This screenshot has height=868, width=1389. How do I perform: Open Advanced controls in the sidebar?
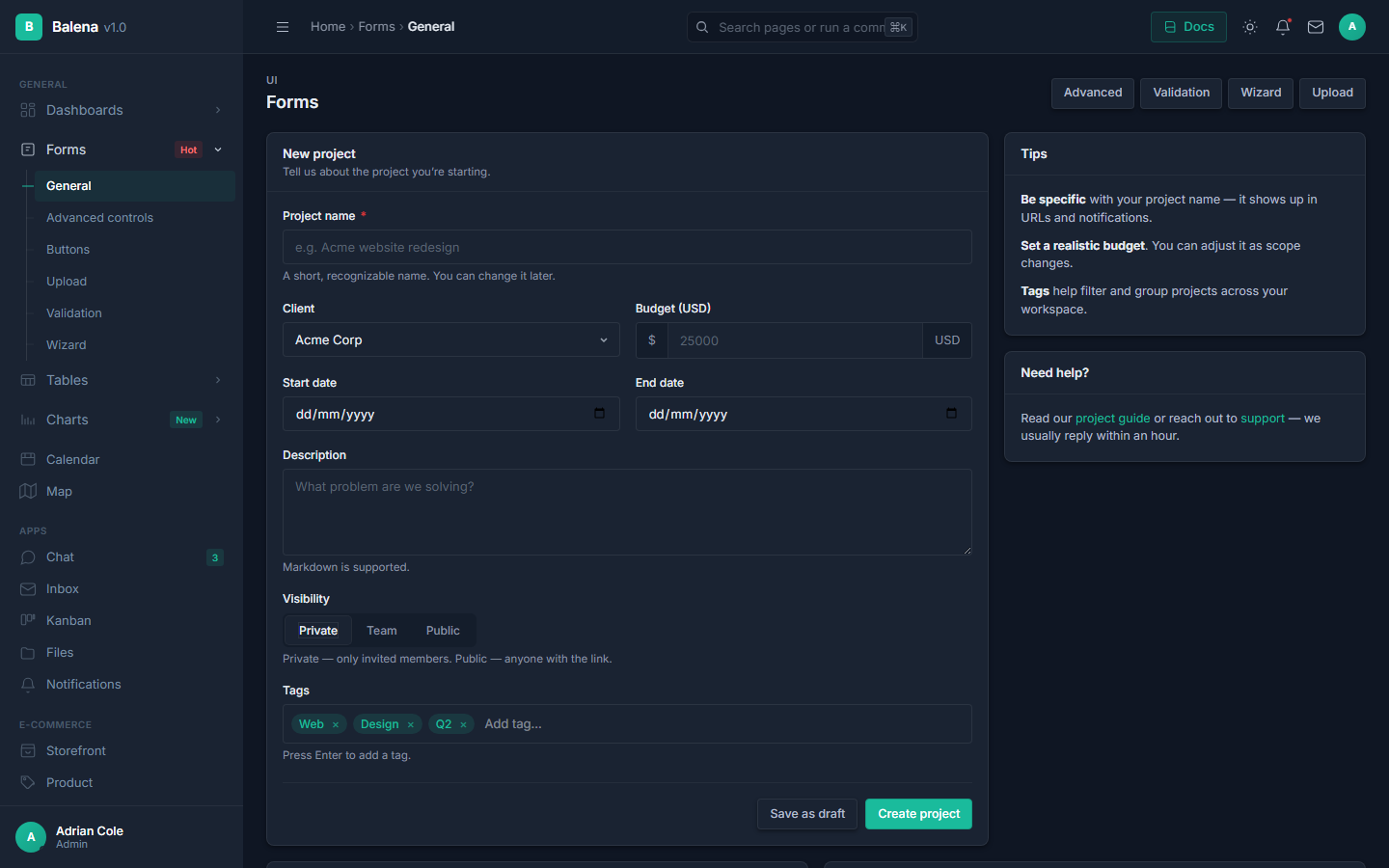(x=135, y=218)
